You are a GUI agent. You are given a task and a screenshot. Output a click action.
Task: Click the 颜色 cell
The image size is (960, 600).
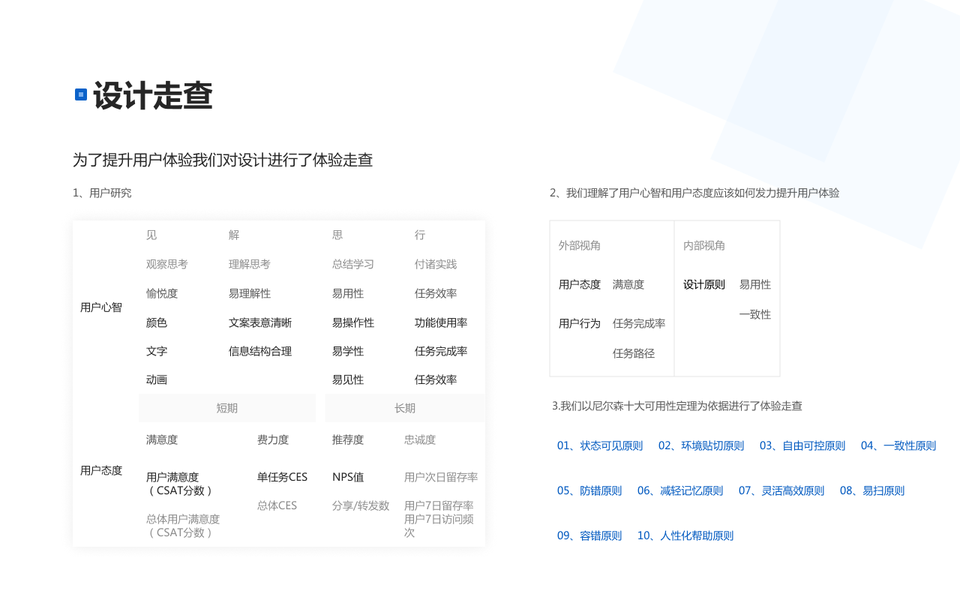pos(156,323)
